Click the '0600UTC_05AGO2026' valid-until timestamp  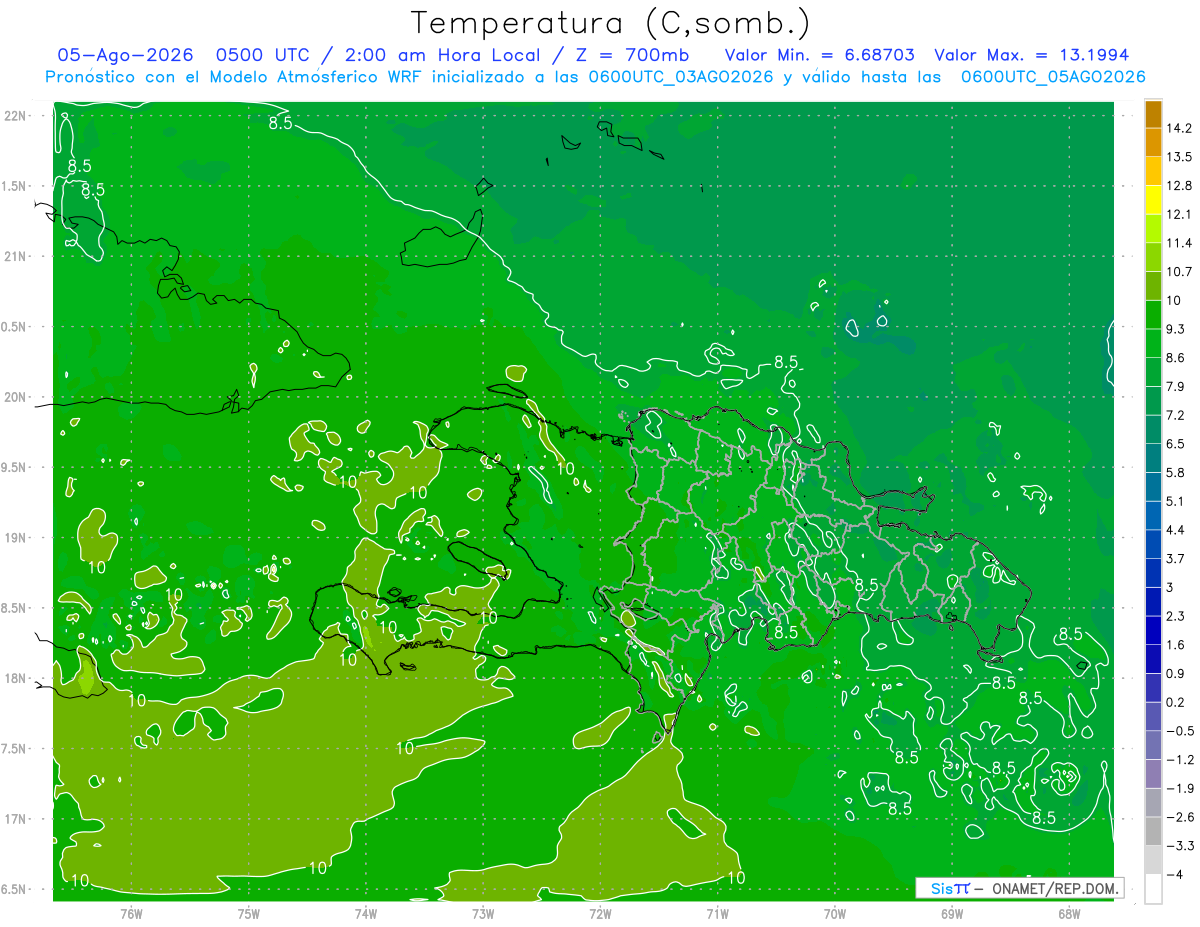[1053, 77]
